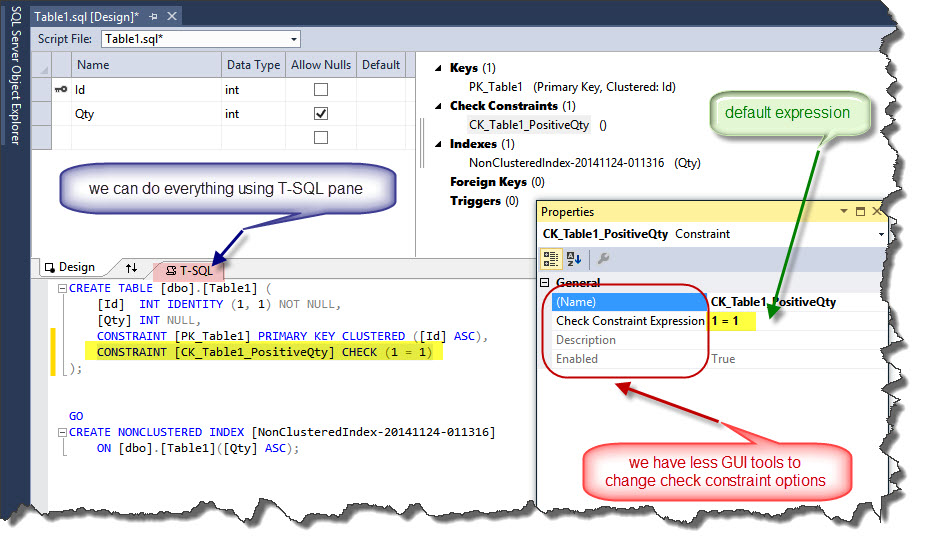Collapse the CREATE TABLE code block
Screen dimensions: 926x545
pyautogui.click(x=62, y=289)
